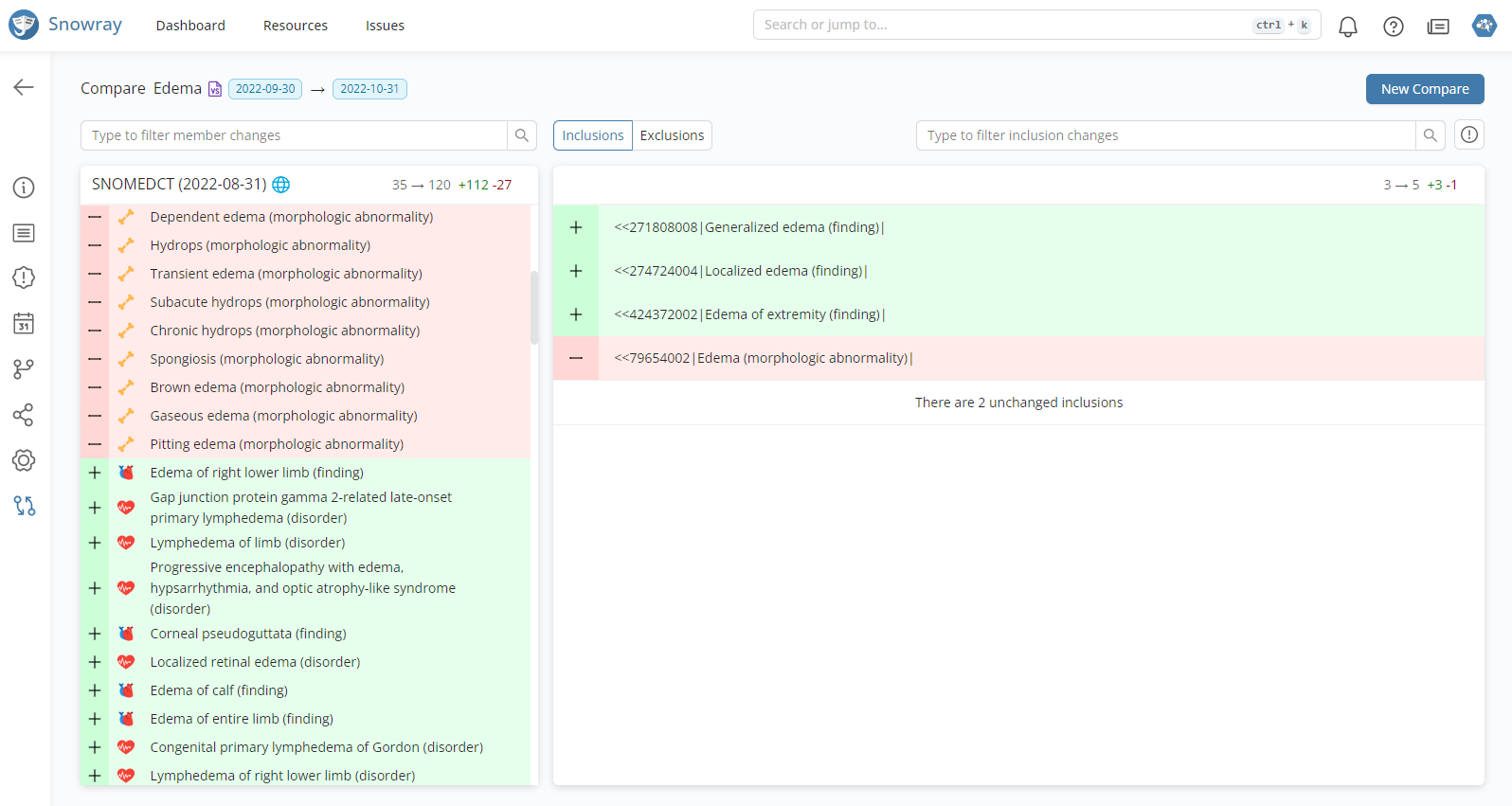Click the news panel icon in header
This screenshot has width=1512, height=806.
pyautogui.click(x=1438, y=27)
